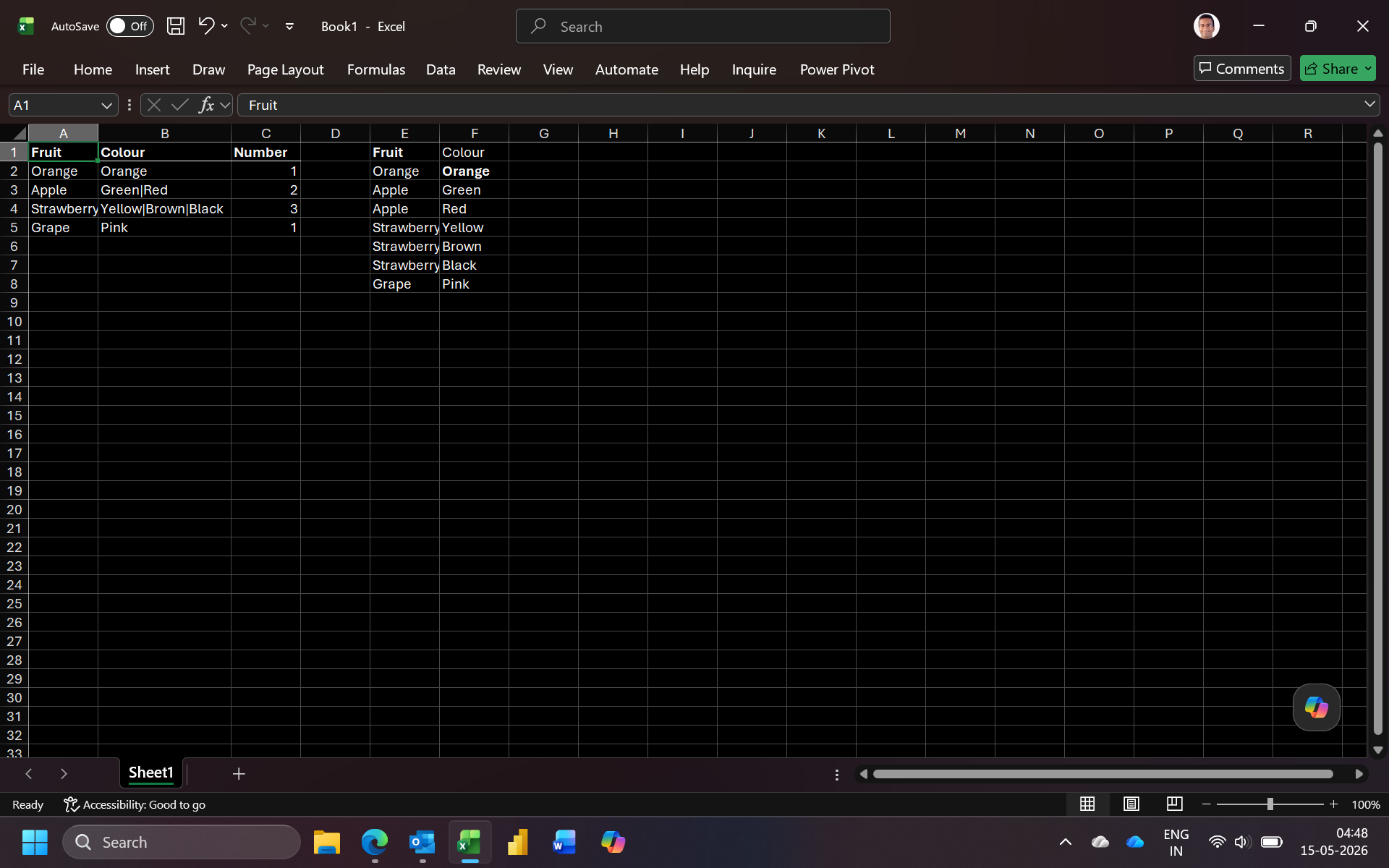The height and width of the screenshot is (868, 1389).
Task: Open the Review tab
Action: [498, 69]
